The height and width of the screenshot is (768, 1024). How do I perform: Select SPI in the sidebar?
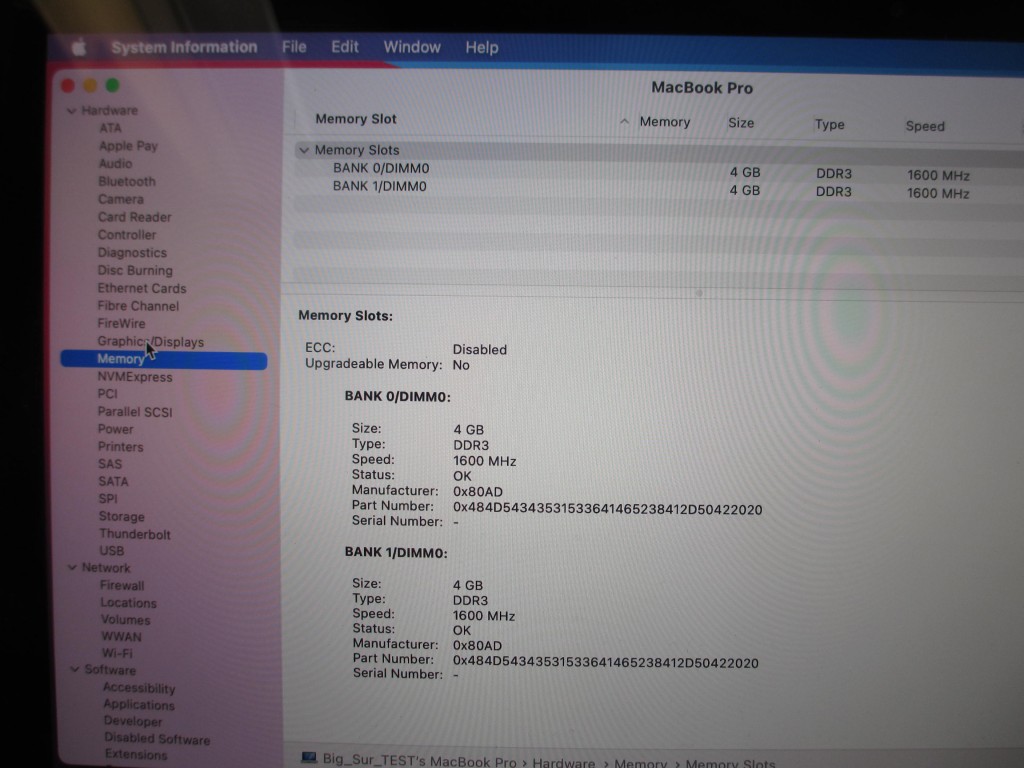pyautogui.click(x=108, y=499)
